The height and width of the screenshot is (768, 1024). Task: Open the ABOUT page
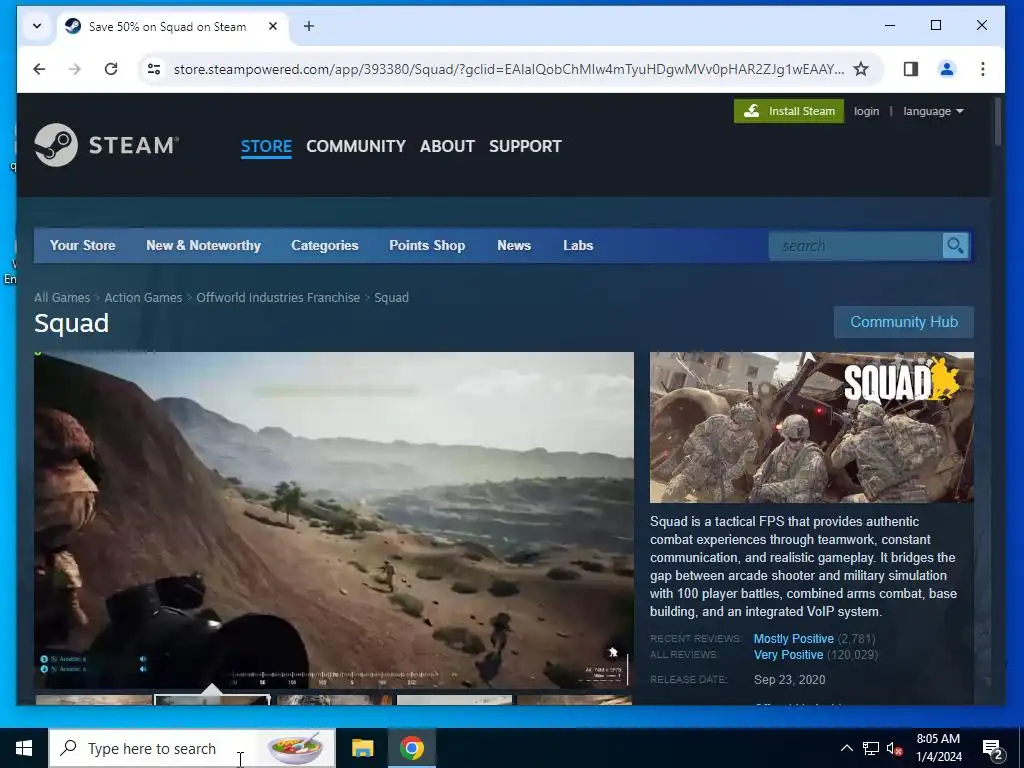(447, 146)
